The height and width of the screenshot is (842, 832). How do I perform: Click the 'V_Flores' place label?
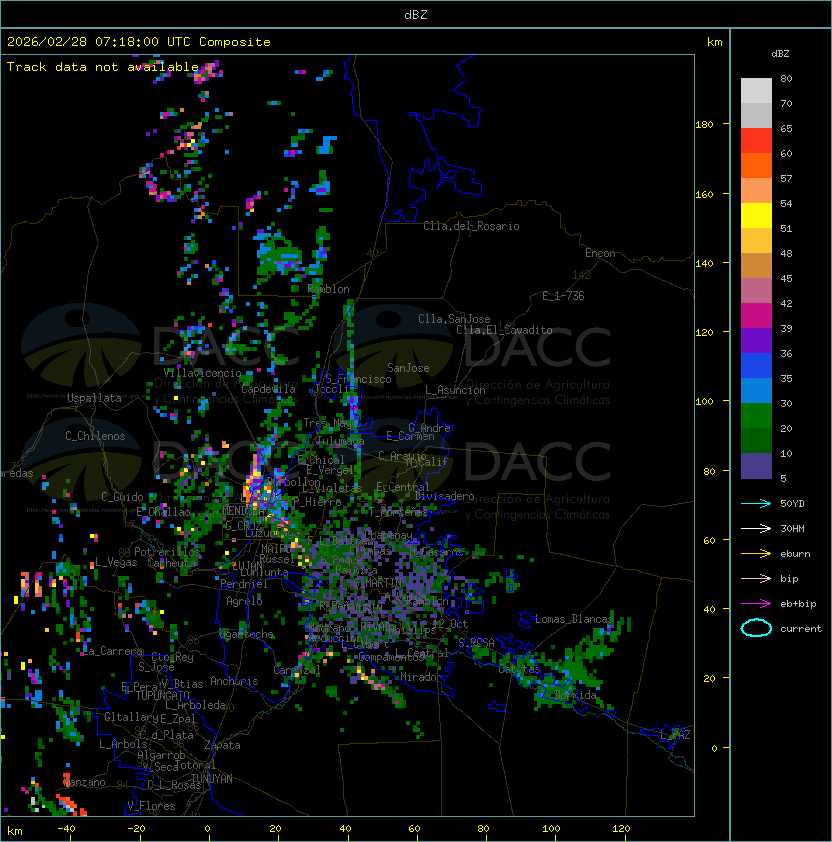pos(151,806)
